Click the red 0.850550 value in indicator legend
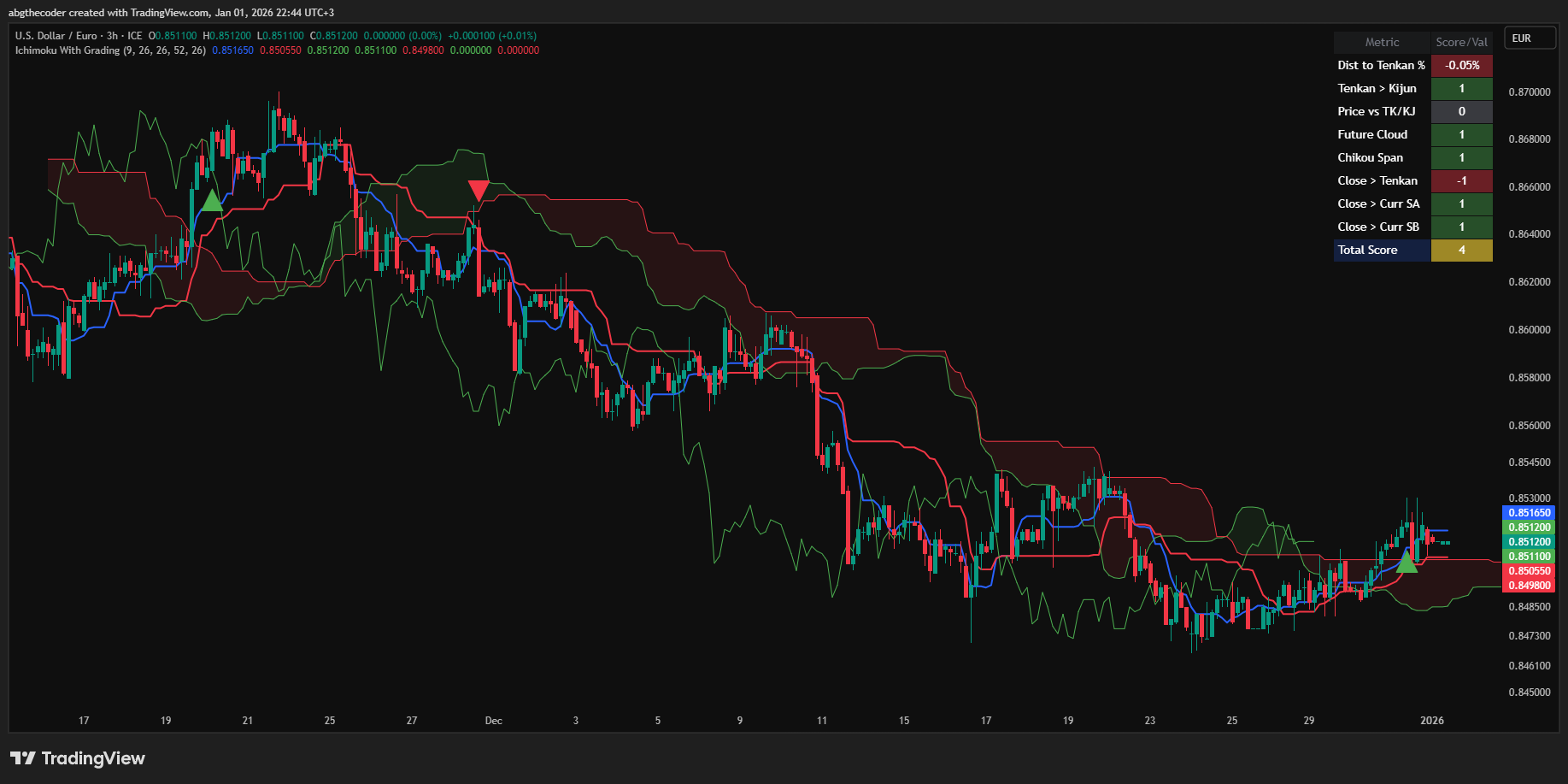 coord(280,50)
